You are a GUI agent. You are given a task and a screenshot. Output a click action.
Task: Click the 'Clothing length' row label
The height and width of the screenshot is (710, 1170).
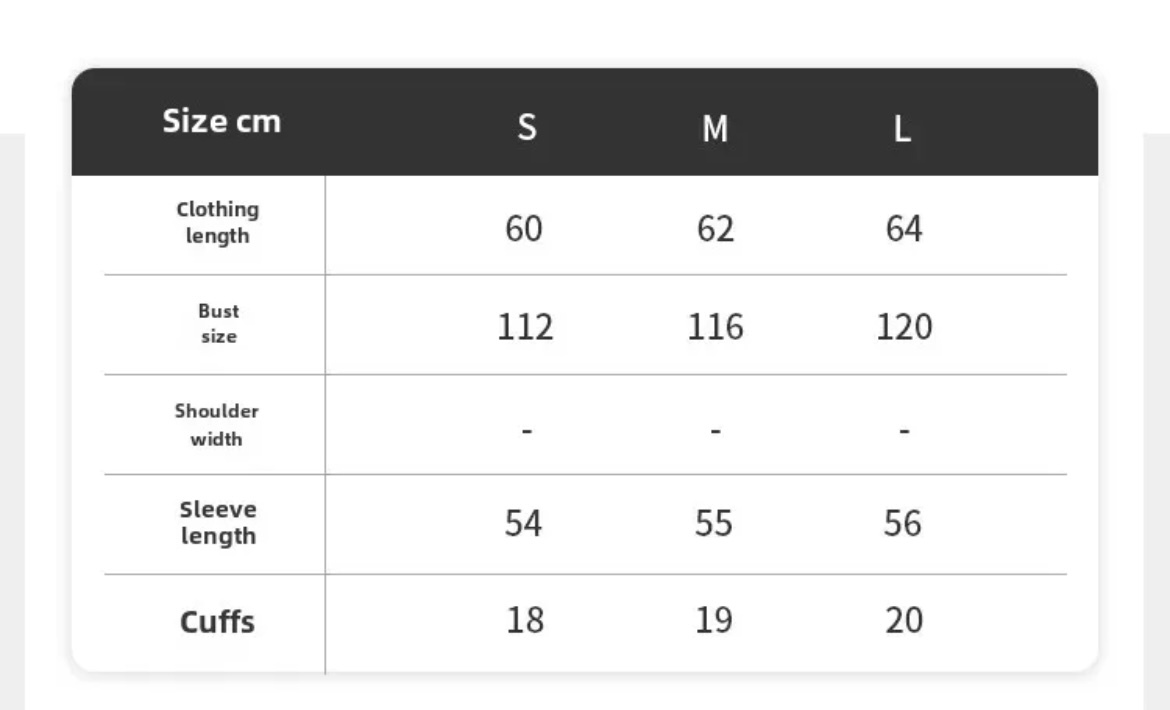(x=217, y=223)
